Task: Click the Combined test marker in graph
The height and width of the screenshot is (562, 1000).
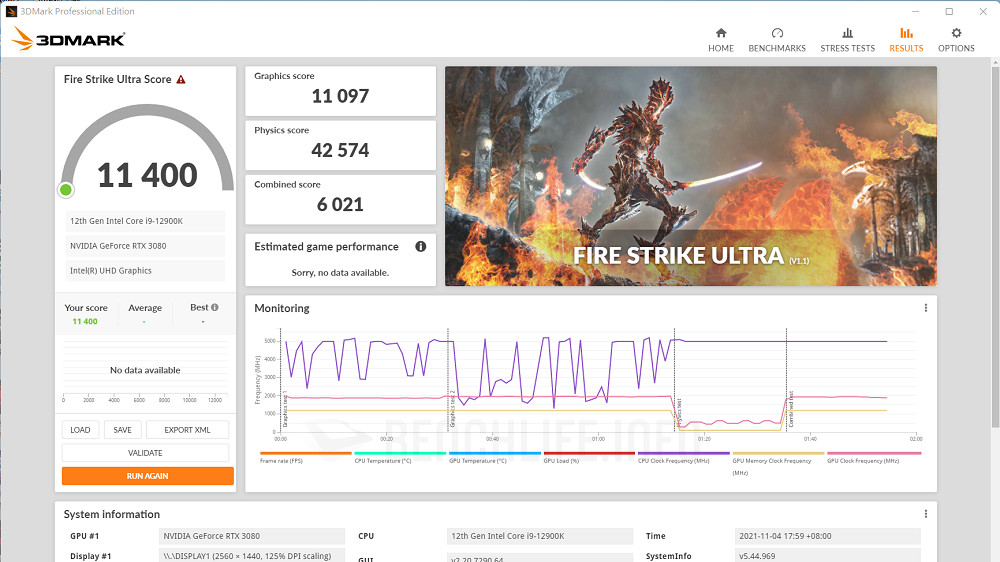Action: tap(791, 409)
